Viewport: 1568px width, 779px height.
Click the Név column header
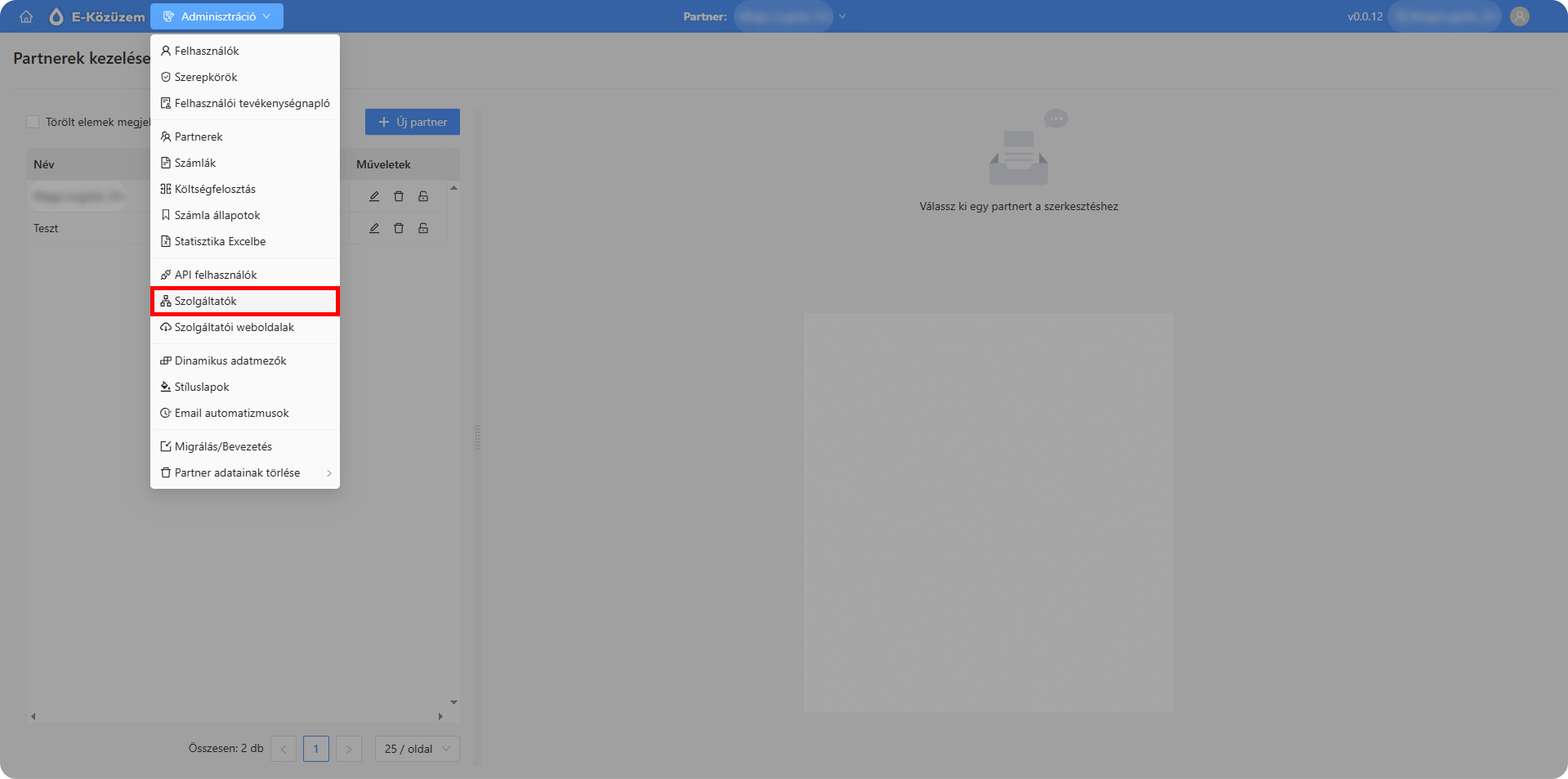(44, 164)
